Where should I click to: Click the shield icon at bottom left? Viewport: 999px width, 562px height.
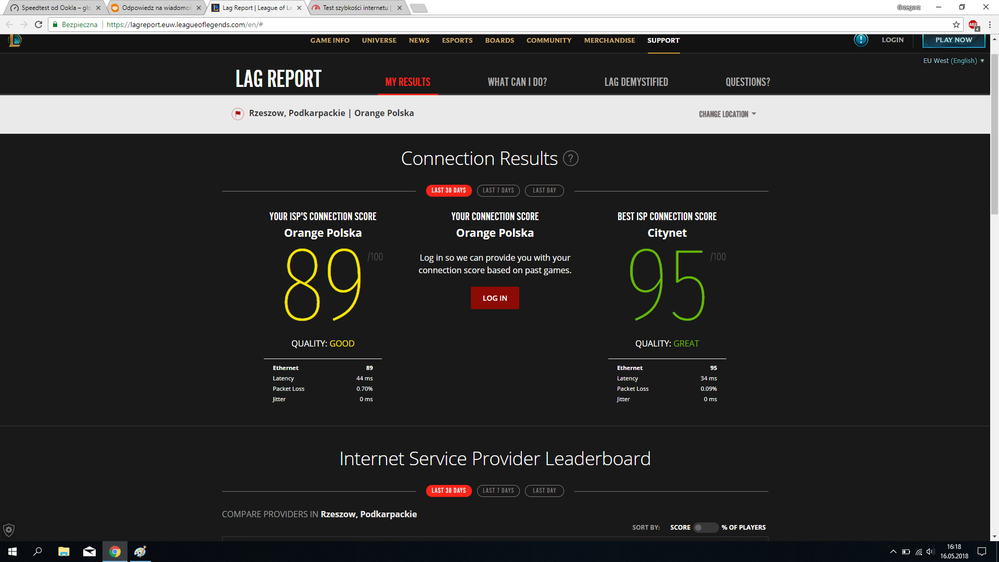tap(9, 530)
